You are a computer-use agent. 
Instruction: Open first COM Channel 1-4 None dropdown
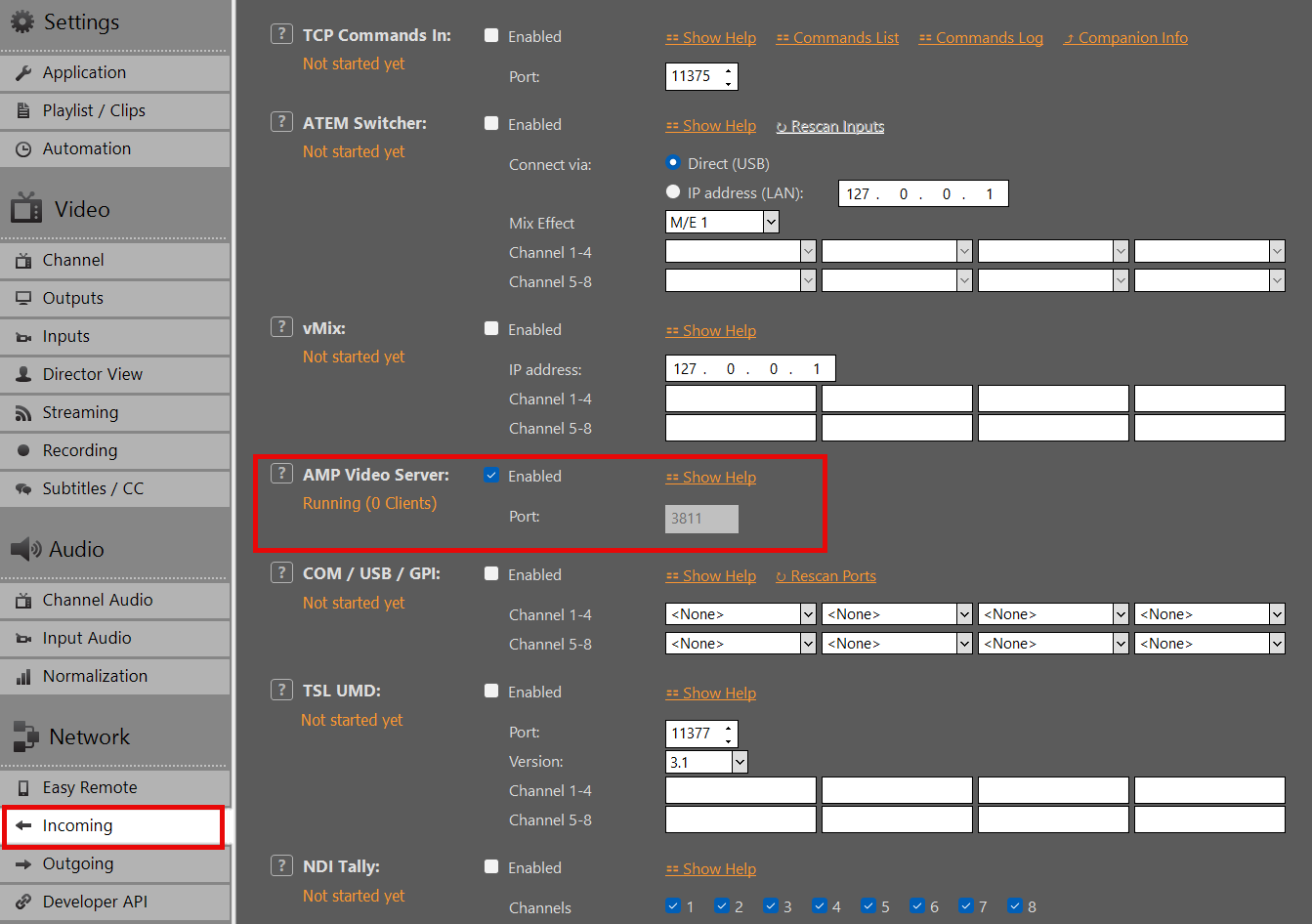(x=741, y=613)
